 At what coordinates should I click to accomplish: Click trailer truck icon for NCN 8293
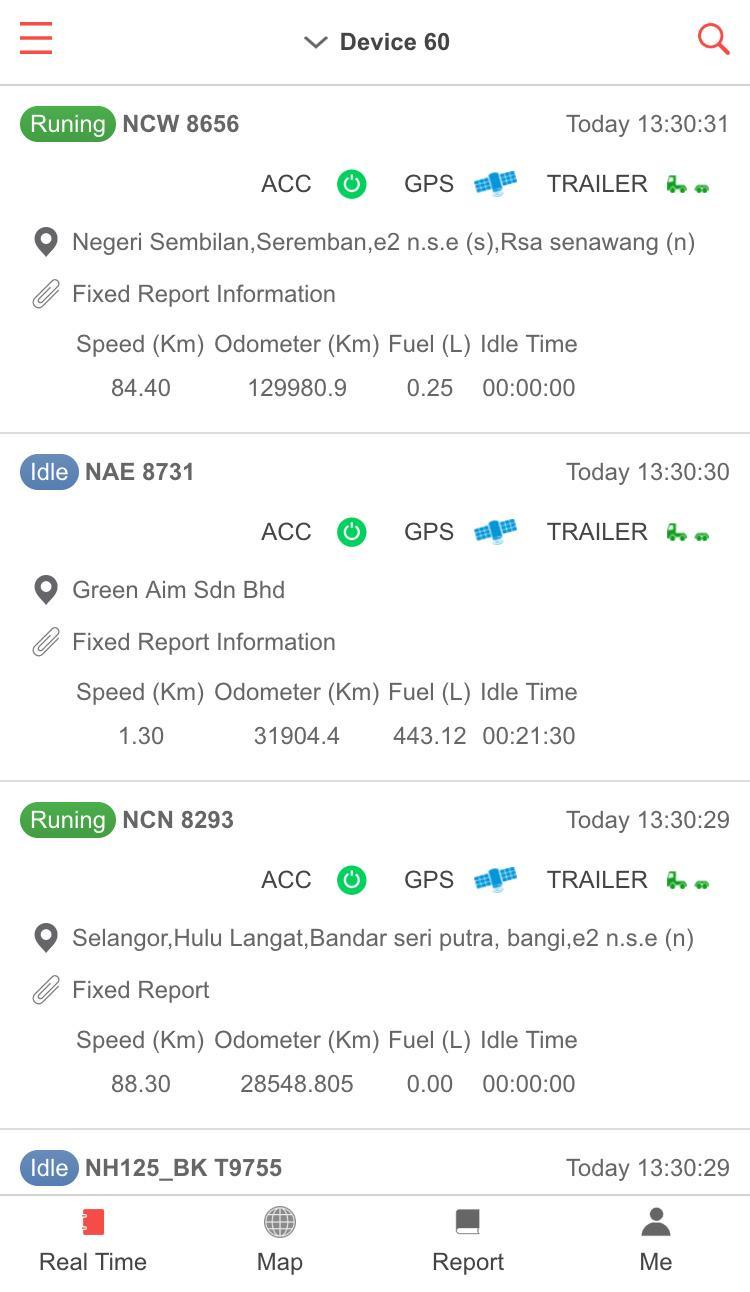688,881
